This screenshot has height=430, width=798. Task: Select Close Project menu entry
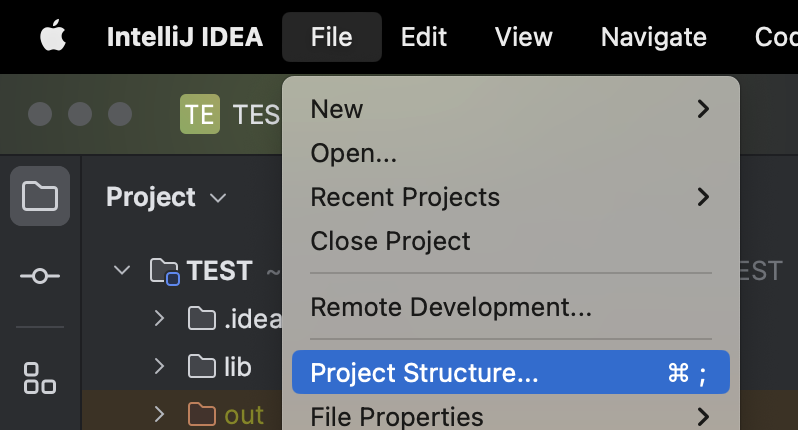point(390,241)
